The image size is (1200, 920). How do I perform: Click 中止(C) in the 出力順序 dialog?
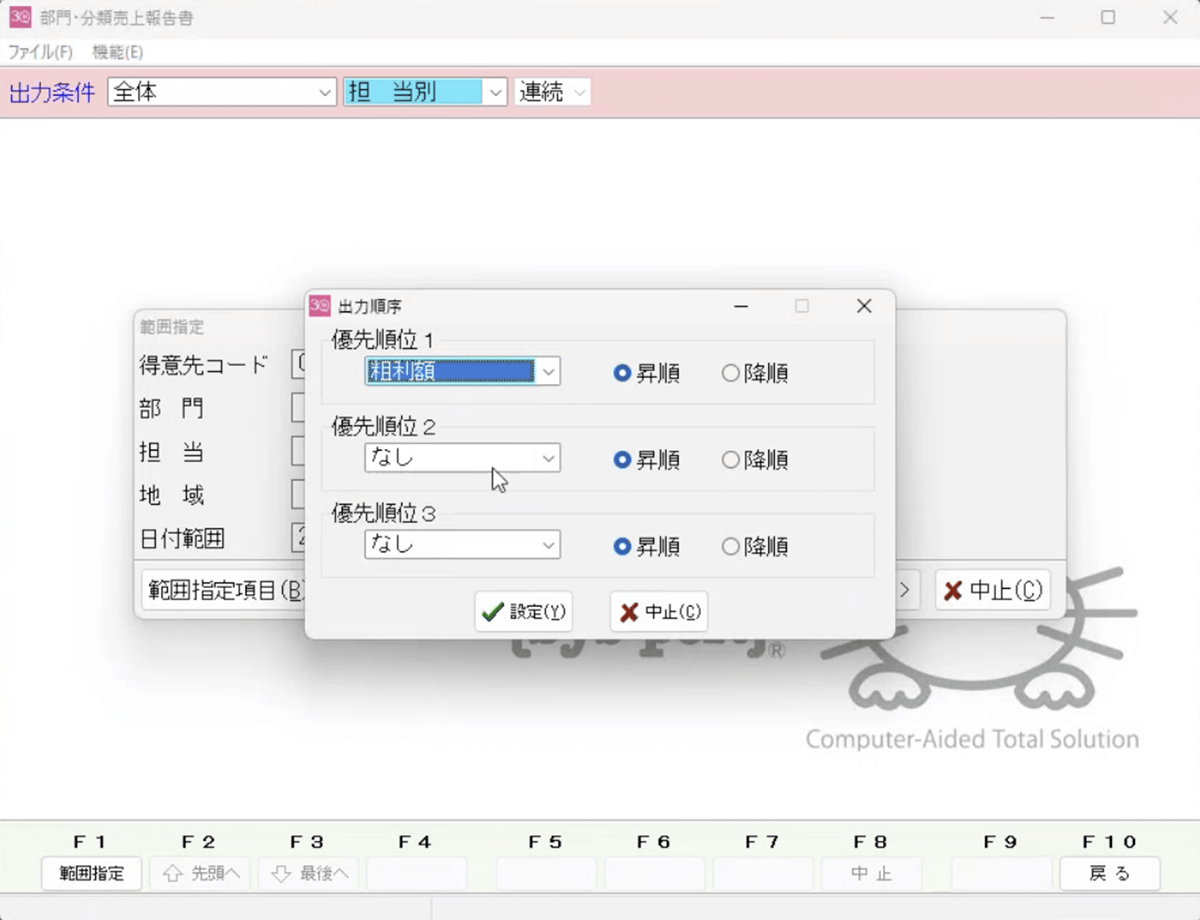[659, 612]
